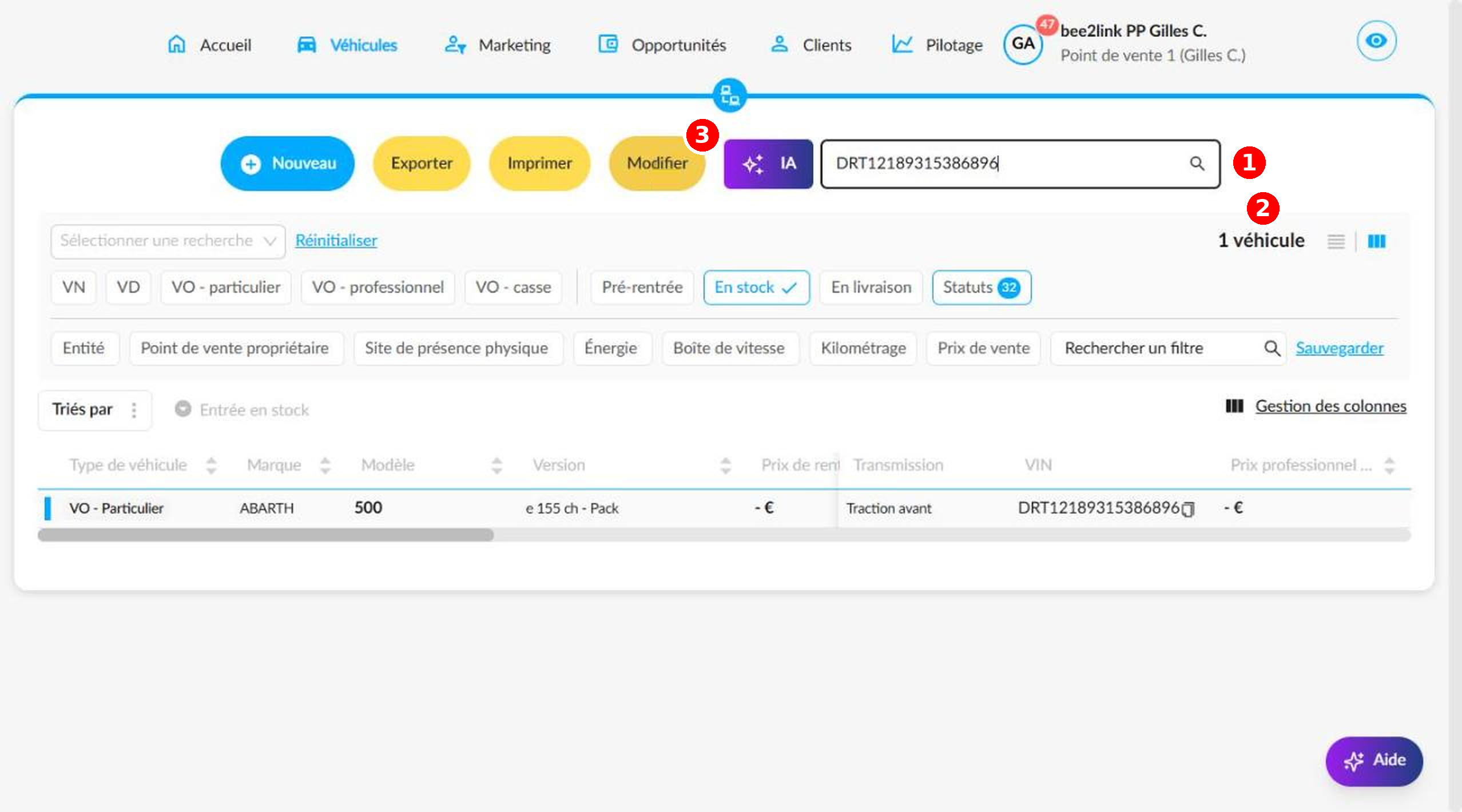The image size is (1462, 812).
Task: Click the Nouveau button
Action: (x=287, y=164)
